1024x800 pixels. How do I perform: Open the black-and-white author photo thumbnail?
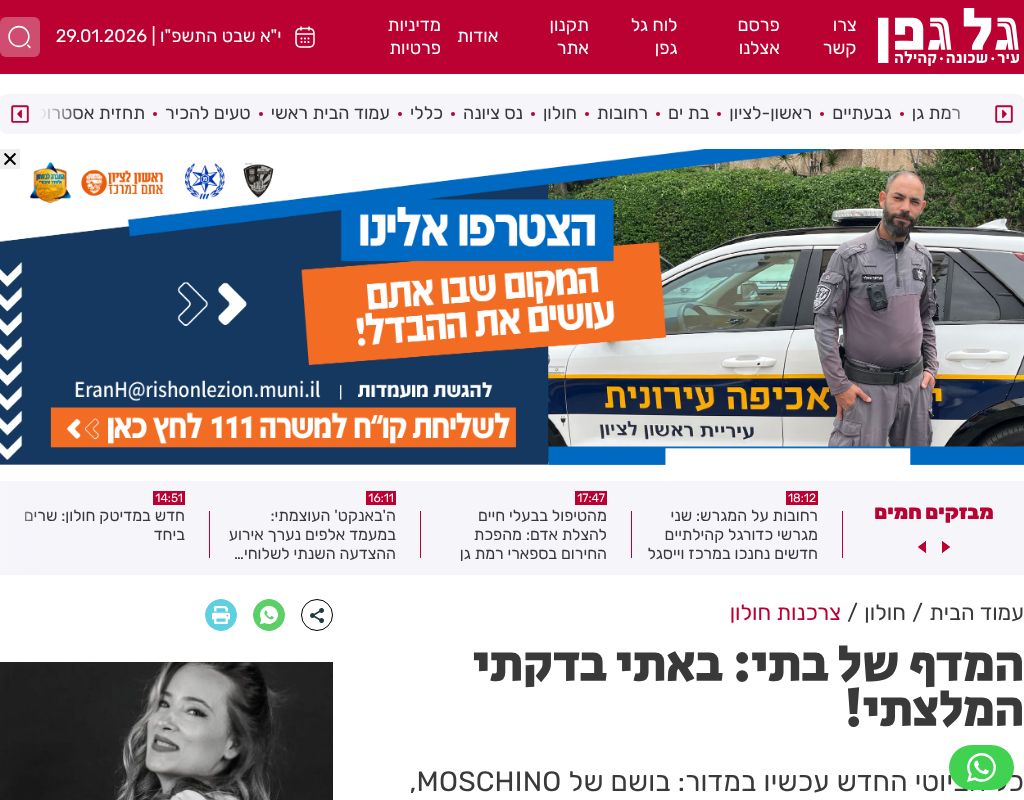tap(167, 731)
